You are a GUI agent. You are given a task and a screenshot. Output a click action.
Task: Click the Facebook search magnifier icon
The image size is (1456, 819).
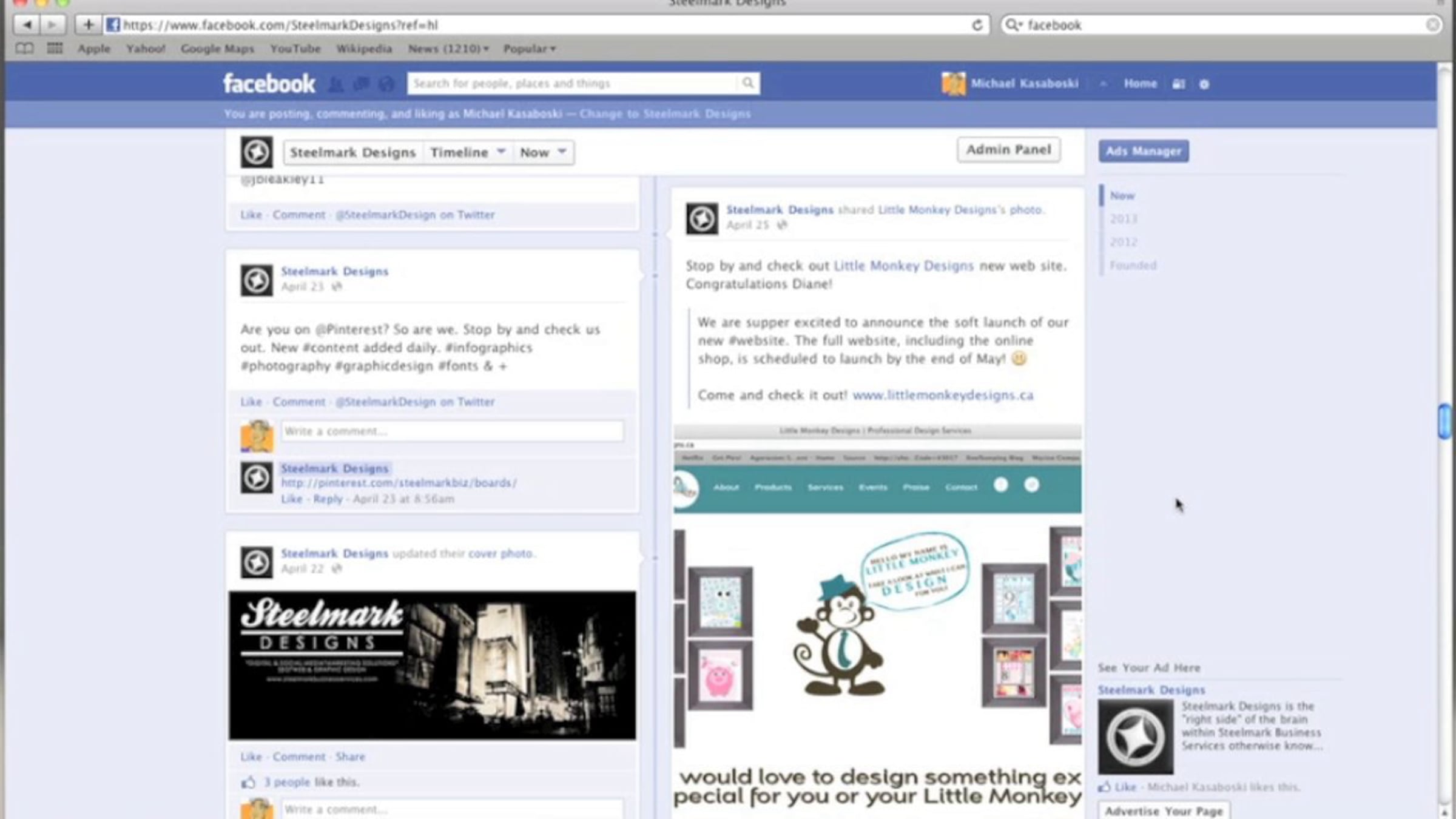point(747,83)
